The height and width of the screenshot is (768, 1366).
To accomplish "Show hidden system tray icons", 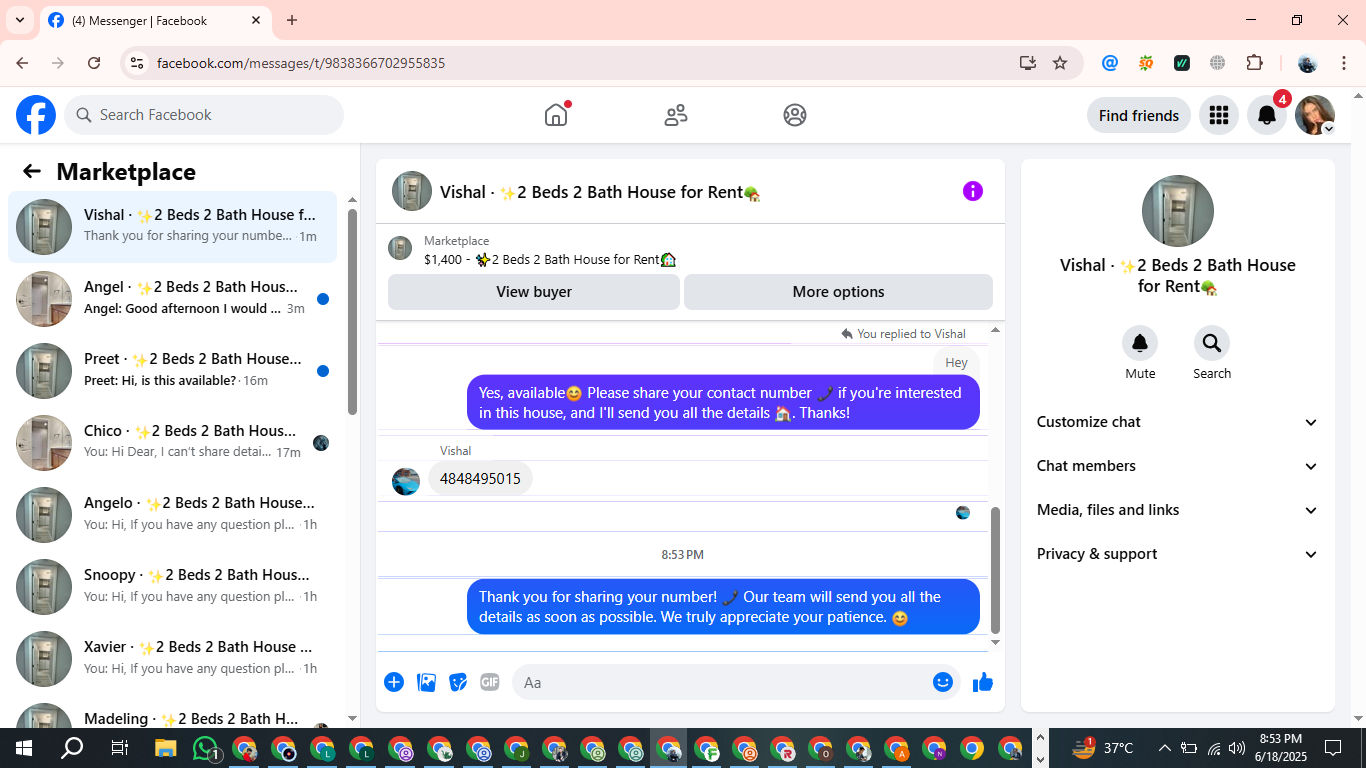I will click(1164, 748).
